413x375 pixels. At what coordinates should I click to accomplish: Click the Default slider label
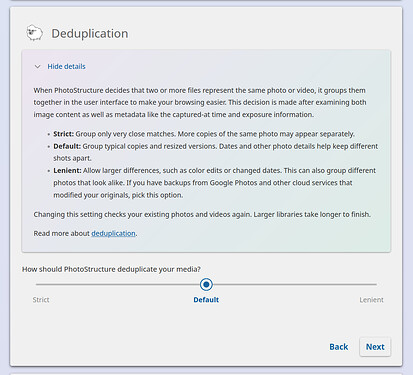[x=206, y=300]
